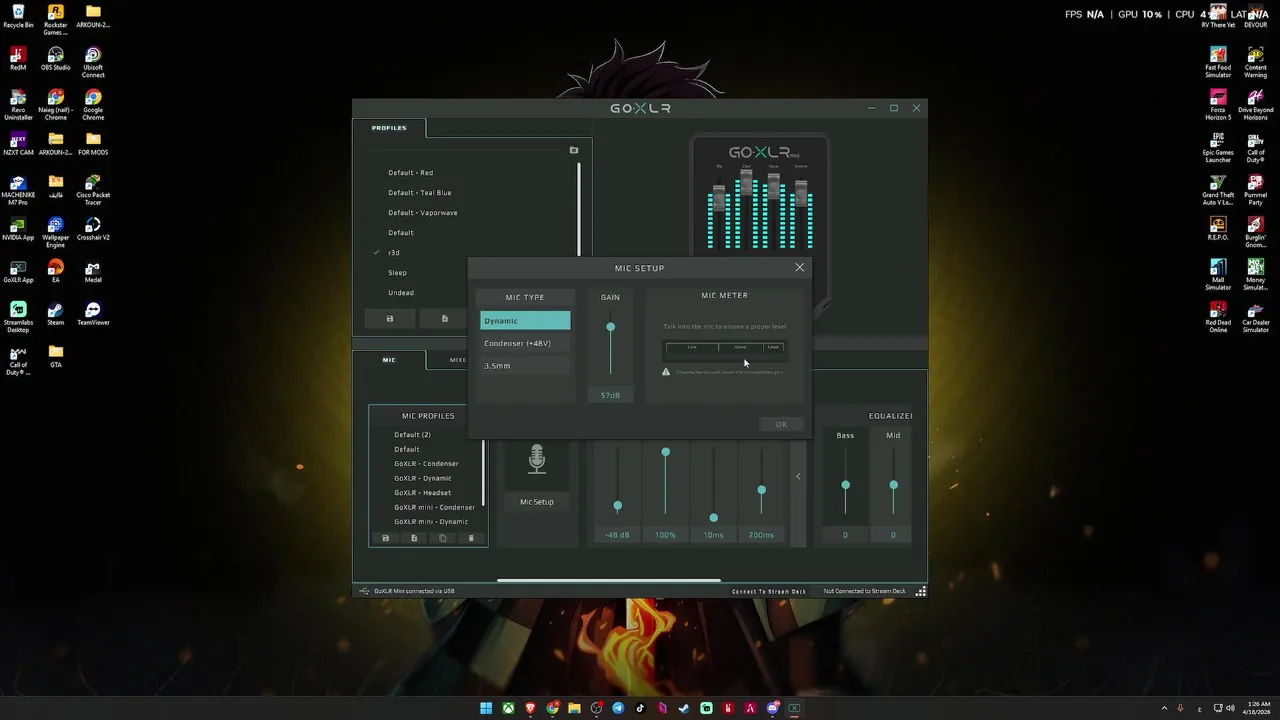Switch to the Mic tab
Image resolution: width=1280 pixels, height=720 pixels.
coord(389,360)
